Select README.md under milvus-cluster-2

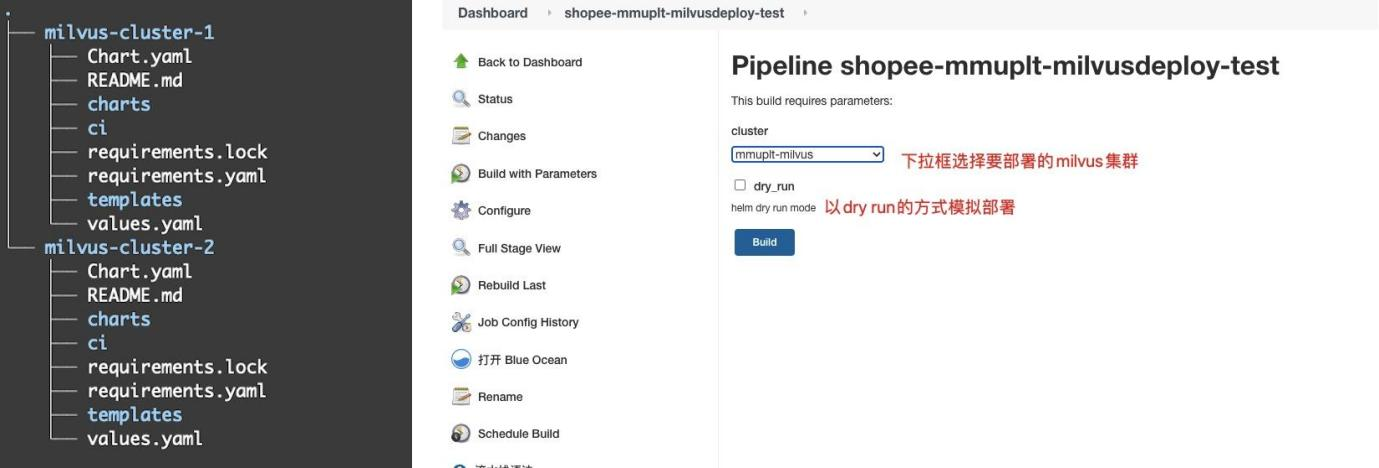135,295
